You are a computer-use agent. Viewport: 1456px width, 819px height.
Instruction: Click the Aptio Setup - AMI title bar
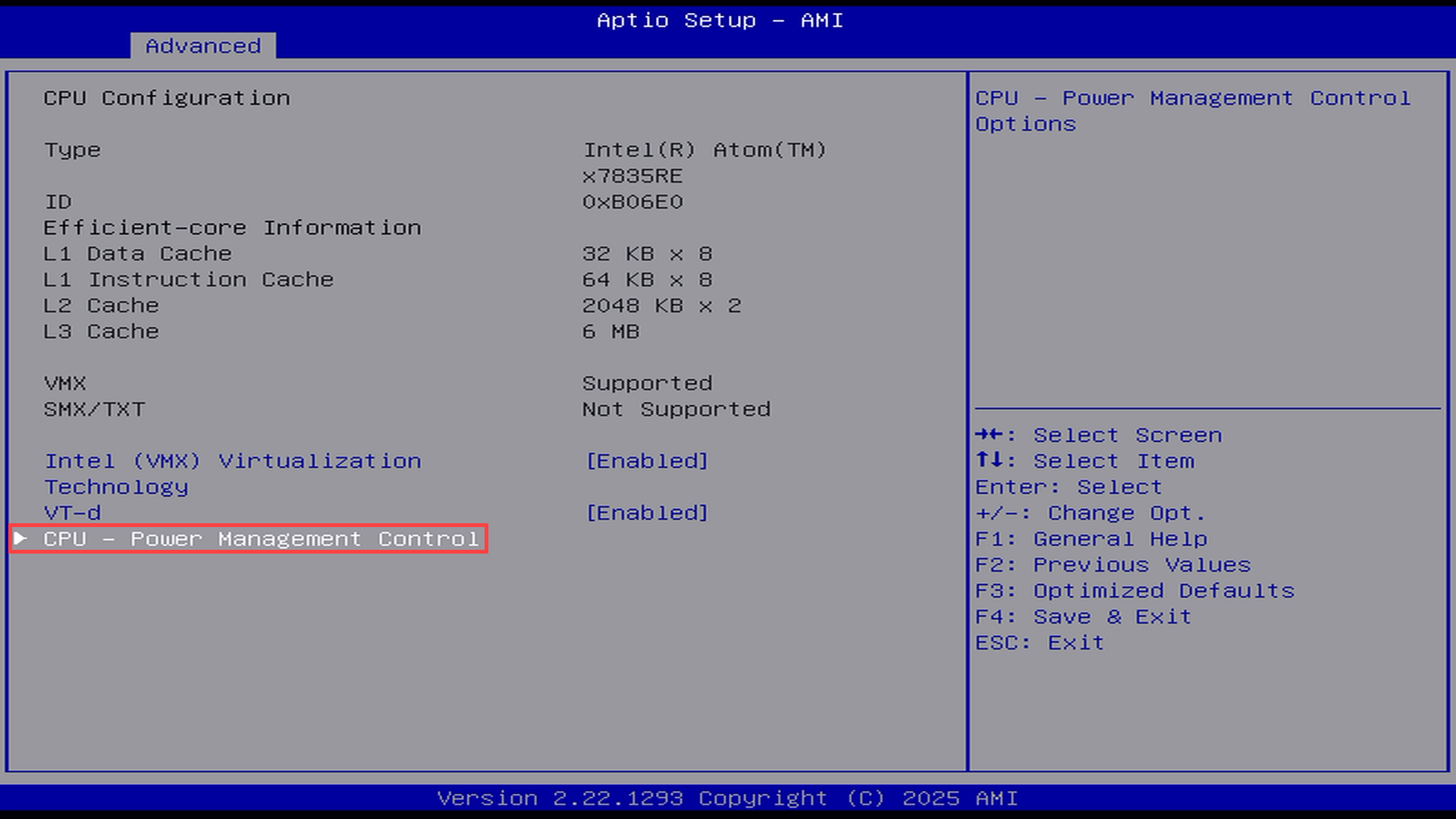(x=719, y=20)
